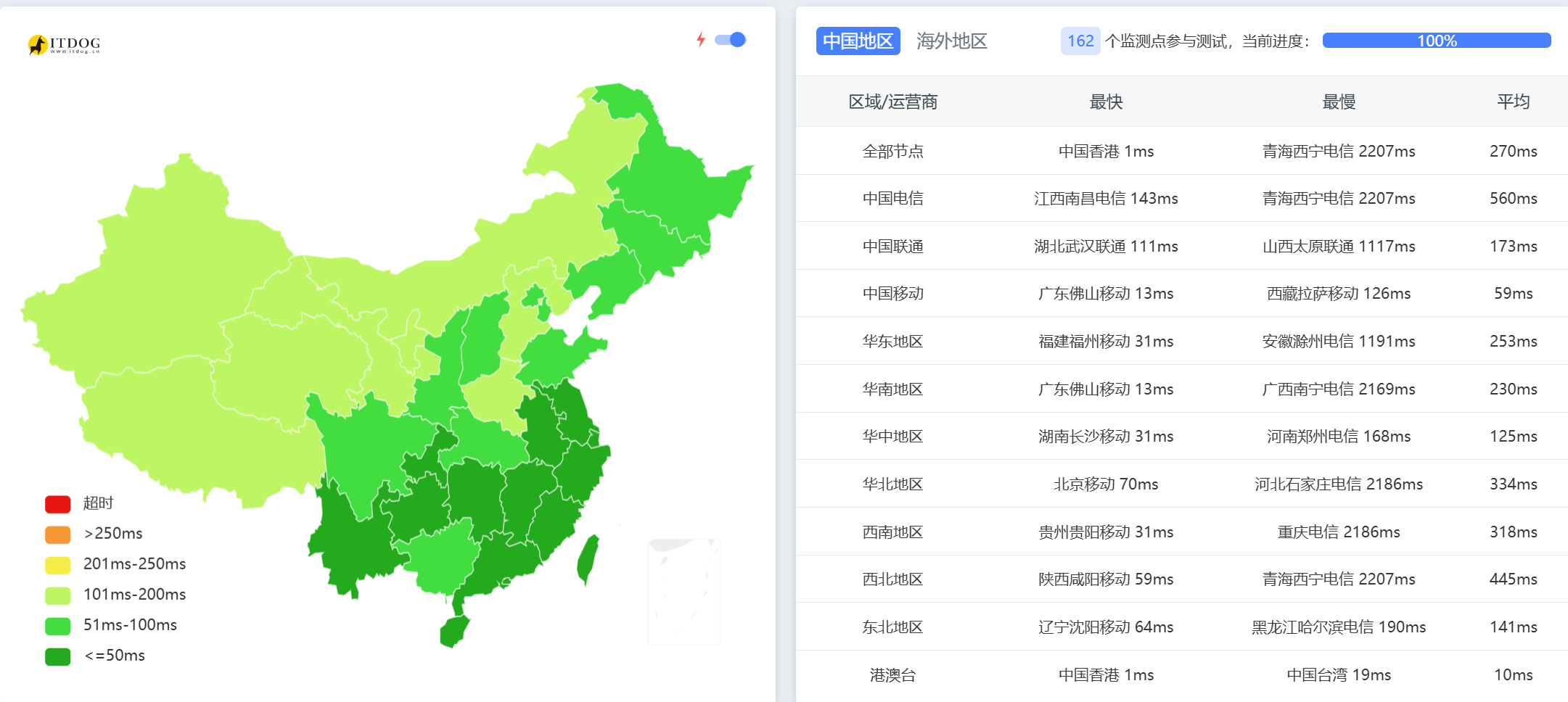
Task: Click the 港澳台 row label
Action: click(892, 675)
